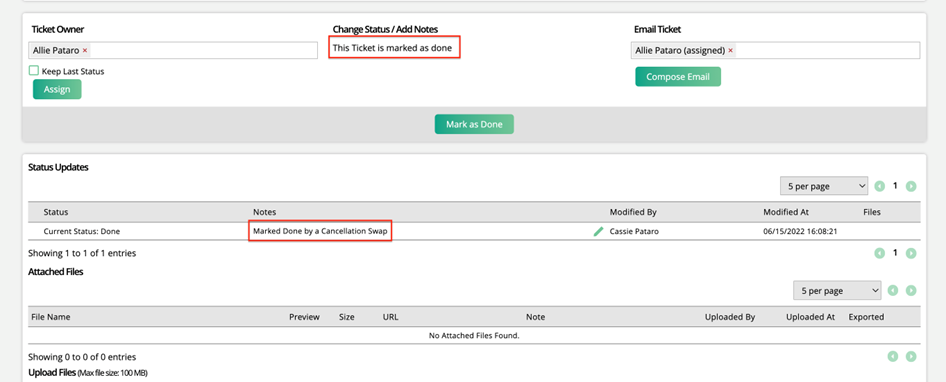Click the Assign button
Image resolution: width=946 pixels, height=382 pixels.
click(57, 89)
